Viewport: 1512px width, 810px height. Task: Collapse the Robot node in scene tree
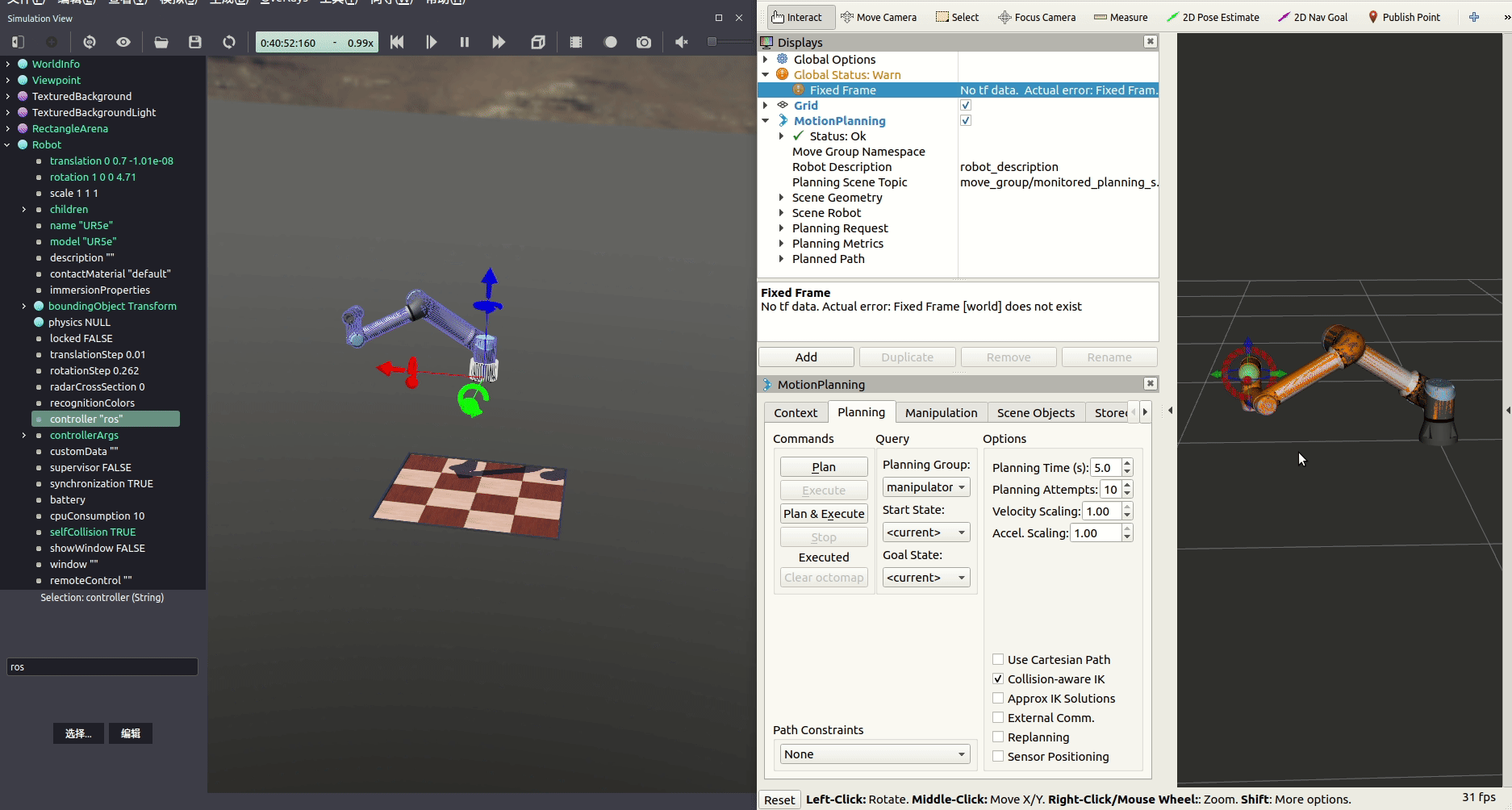pos(8,144)
